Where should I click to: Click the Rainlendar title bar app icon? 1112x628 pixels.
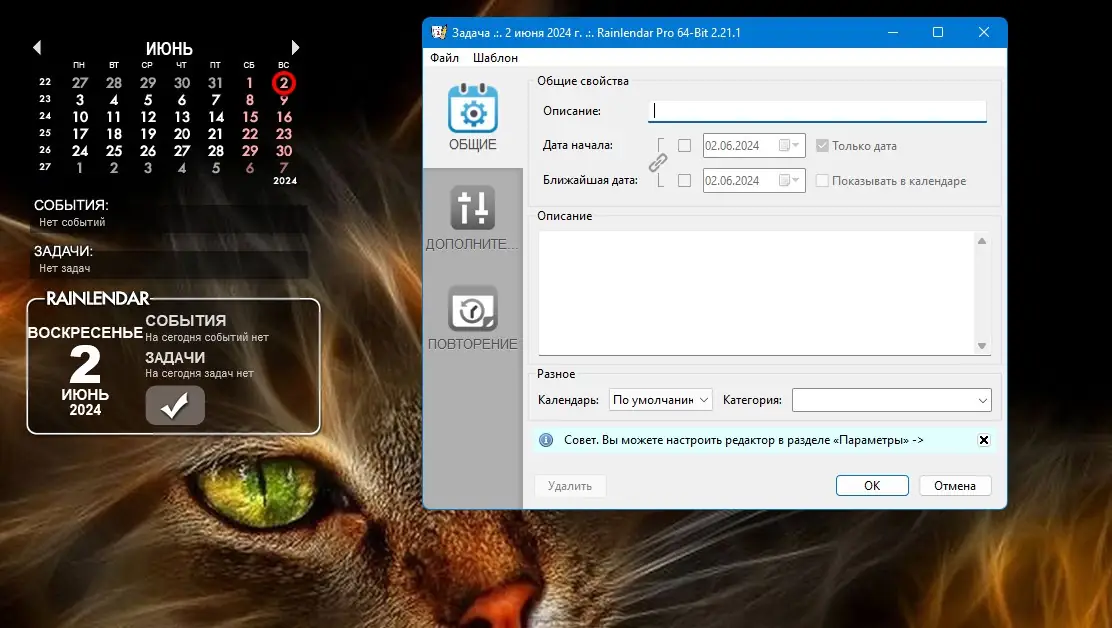[439, 33]
